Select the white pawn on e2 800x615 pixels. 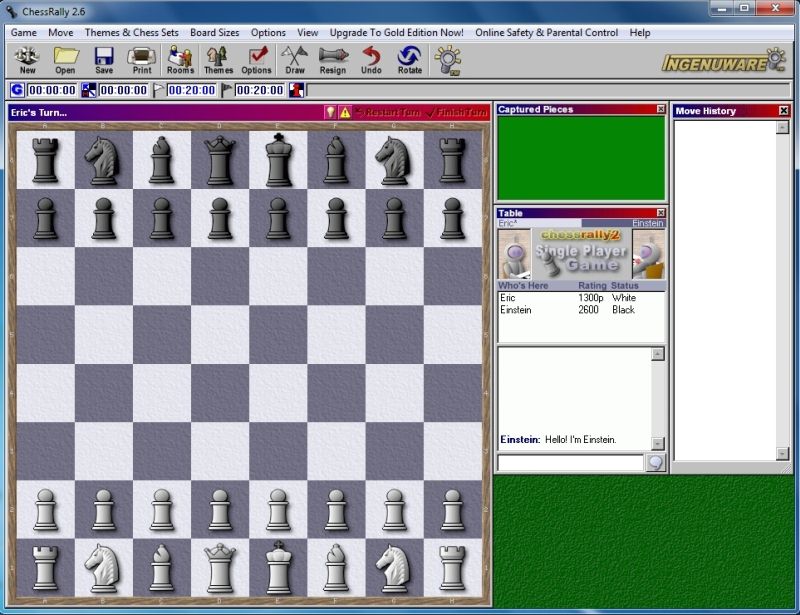pyautogui.click(x=278, y=509)
